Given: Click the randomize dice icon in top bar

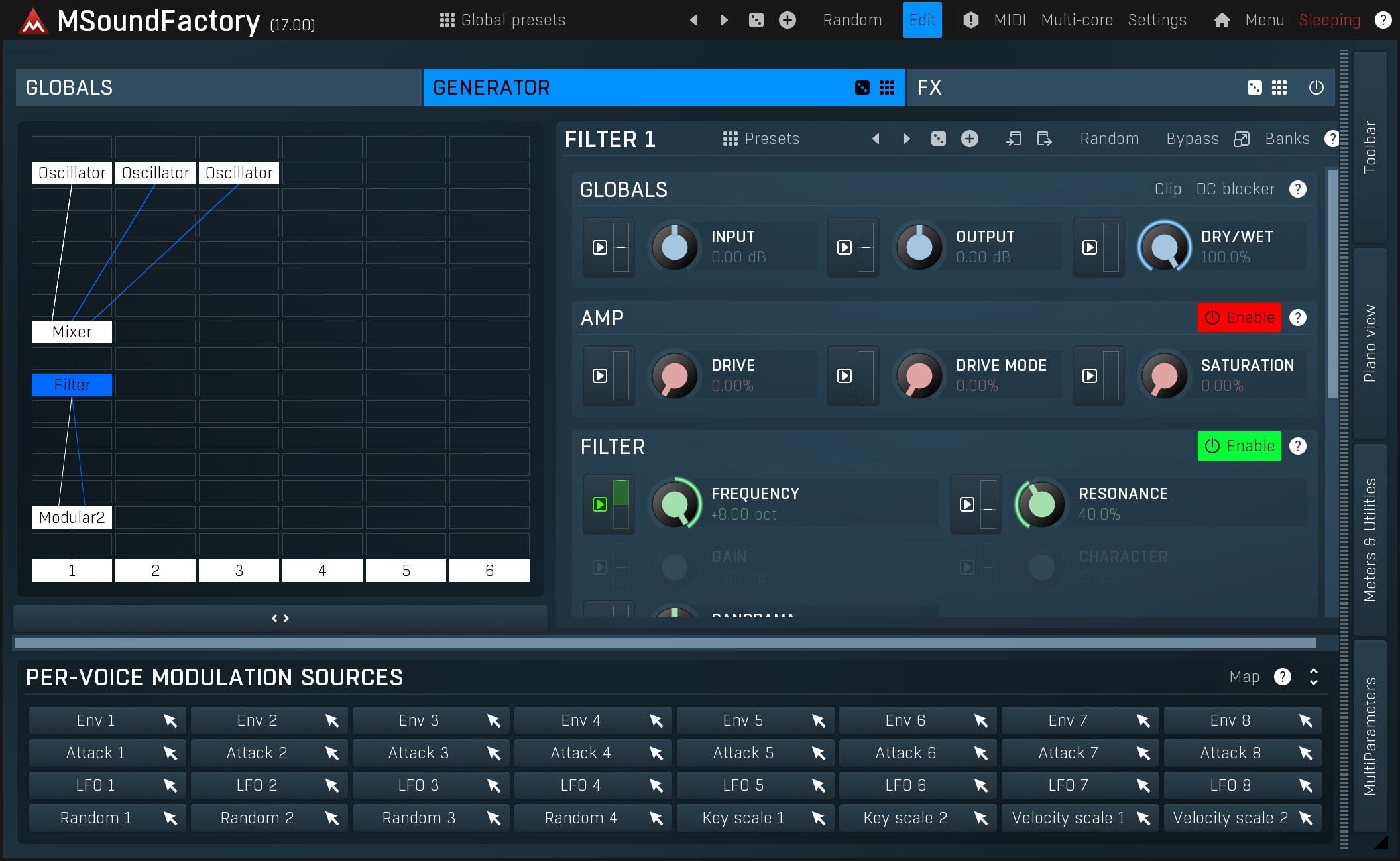Looking at the screenshot, I should 756,20.
